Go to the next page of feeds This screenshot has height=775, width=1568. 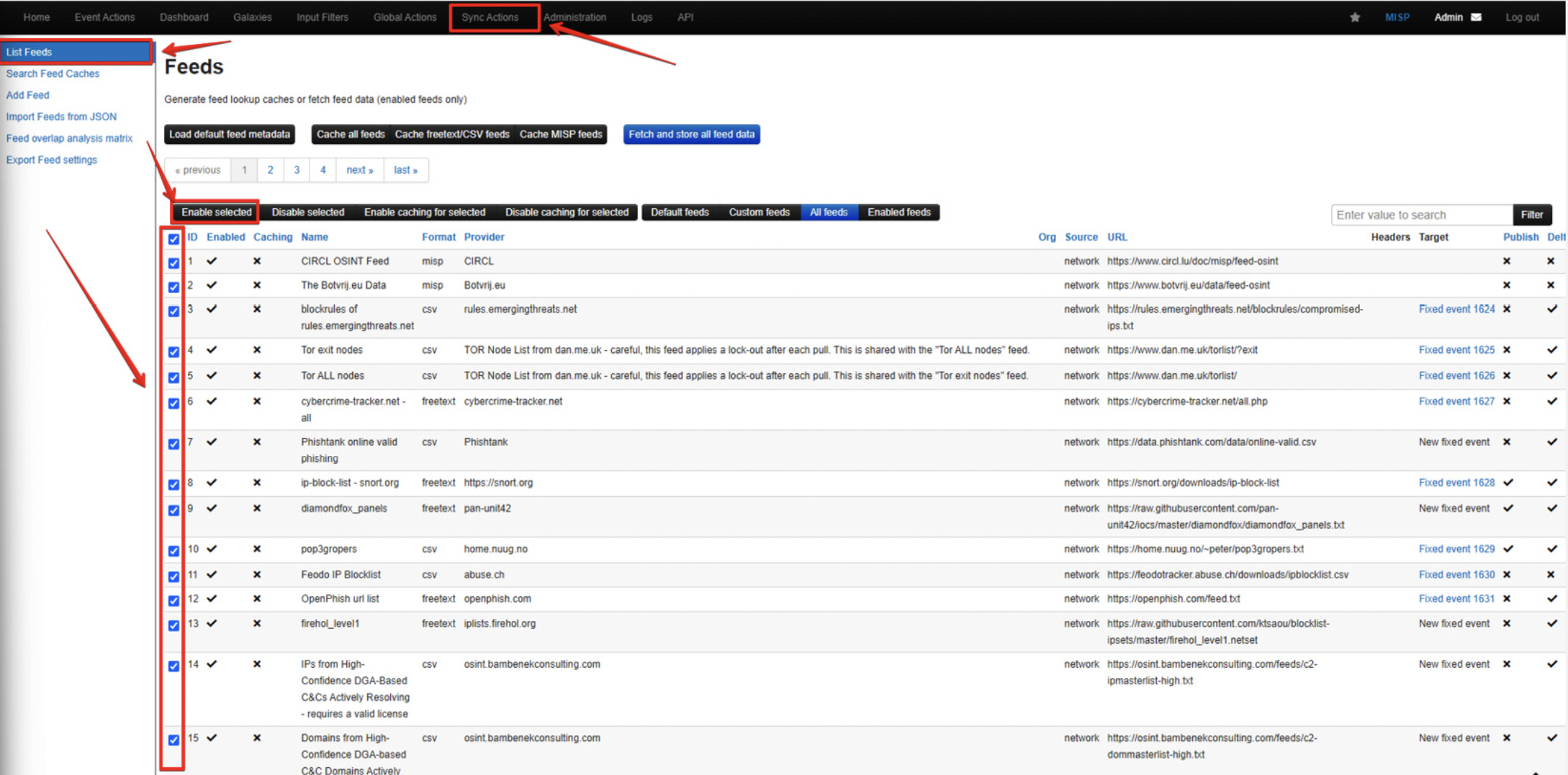click(359, 170)
